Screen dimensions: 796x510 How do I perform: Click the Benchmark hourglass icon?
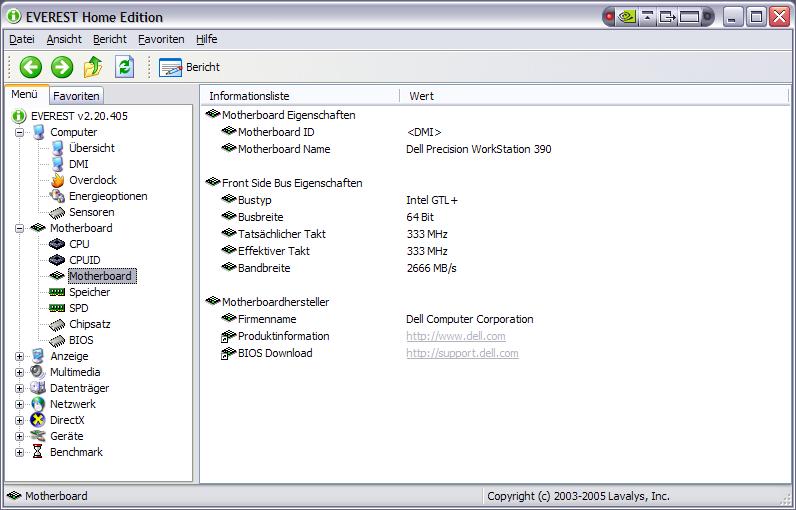pos(38,452)
